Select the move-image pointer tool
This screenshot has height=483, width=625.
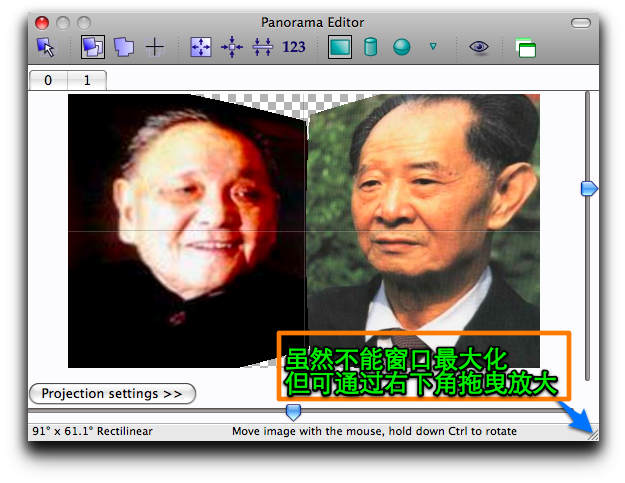click(46, 47)
